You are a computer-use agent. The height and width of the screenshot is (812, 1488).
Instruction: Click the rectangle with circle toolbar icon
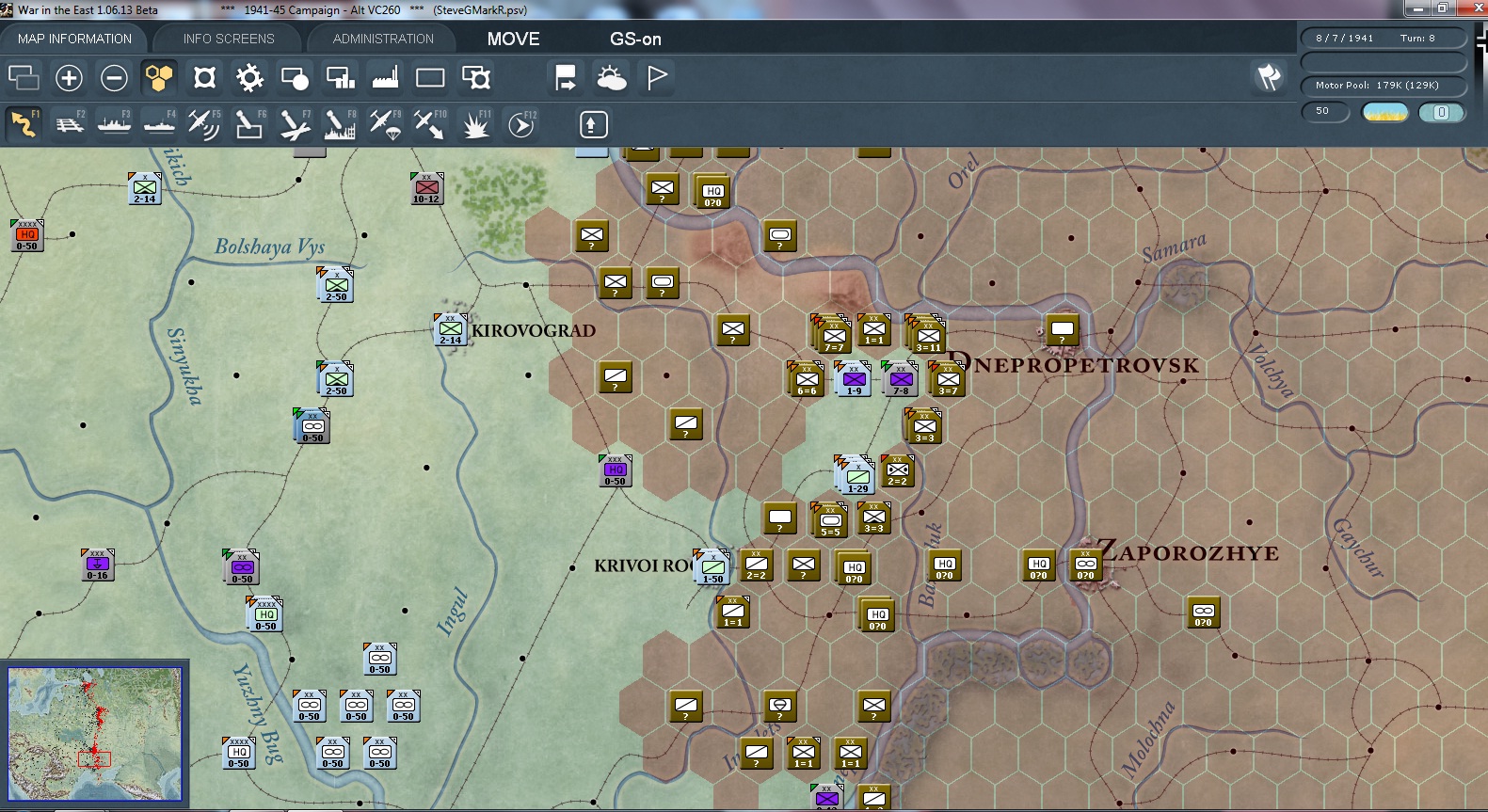[295, 77]
